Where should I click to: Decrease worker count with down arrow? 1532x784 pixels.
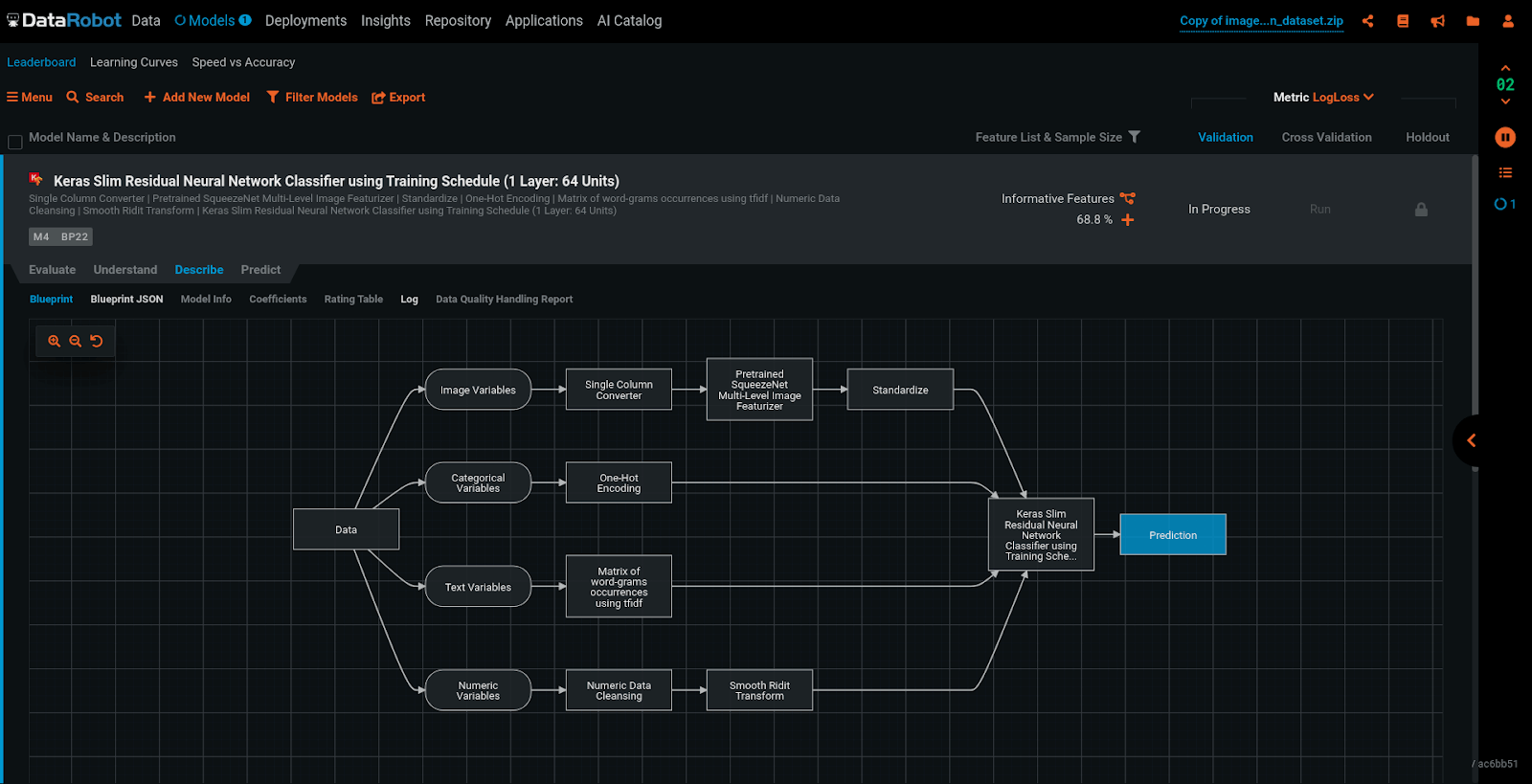pos(1505,101)
